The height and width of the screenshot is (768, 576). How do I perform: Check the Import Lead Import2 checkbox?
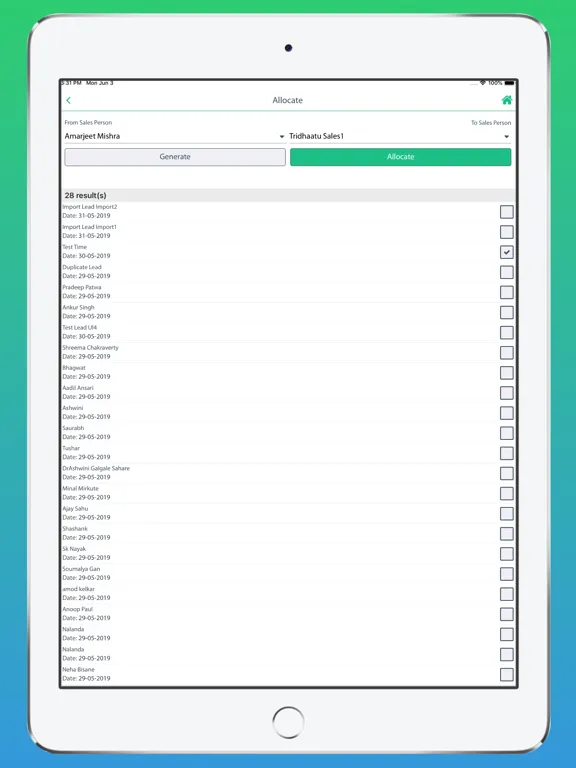(x=506, y=212)
